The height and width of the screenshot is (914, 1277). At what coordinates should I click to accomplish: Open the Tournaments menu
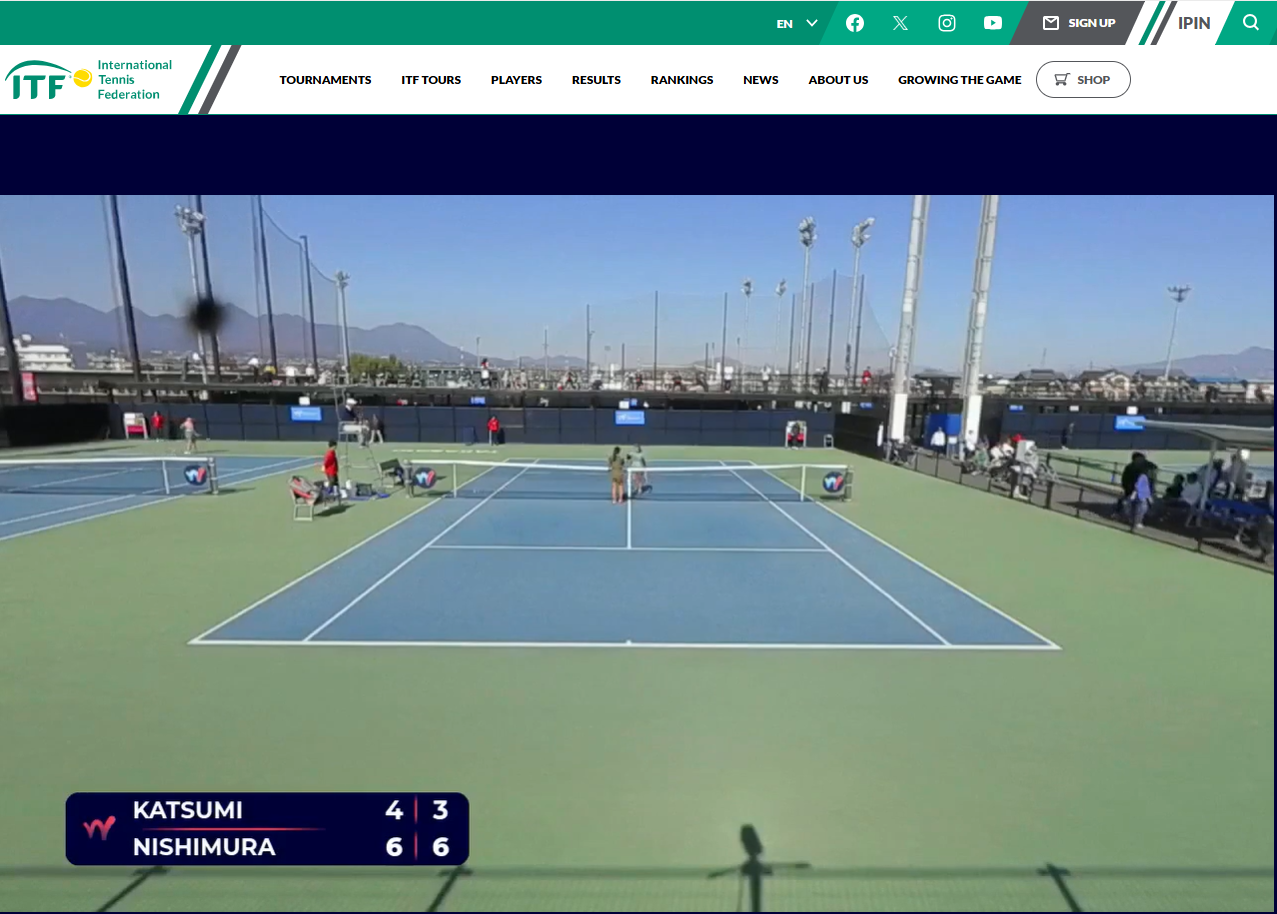[325, 80]
